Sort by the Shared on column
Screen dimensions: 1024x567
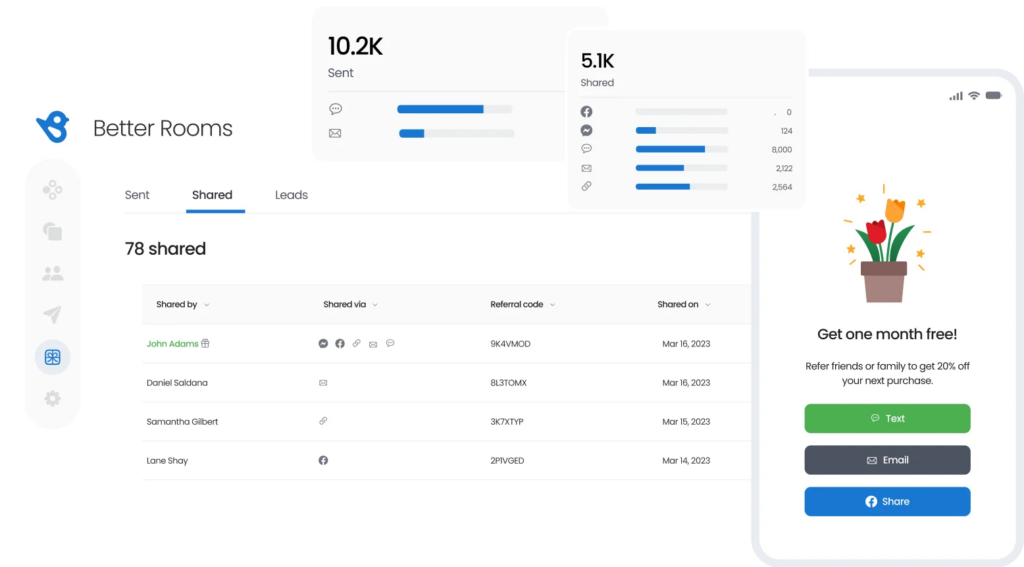coord(684,304)
